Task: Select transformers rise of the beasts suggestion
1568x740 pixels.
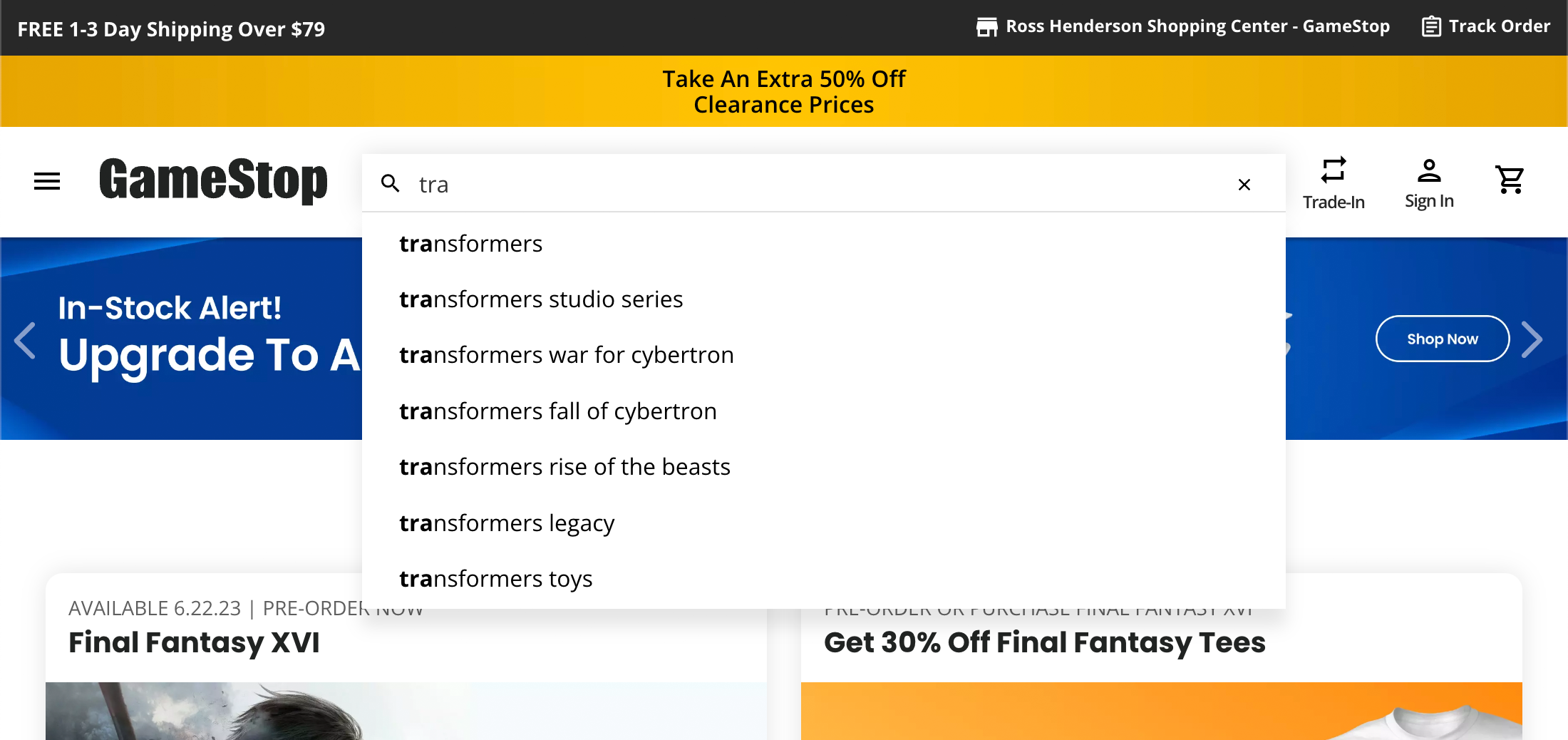Action: (564, 466)
